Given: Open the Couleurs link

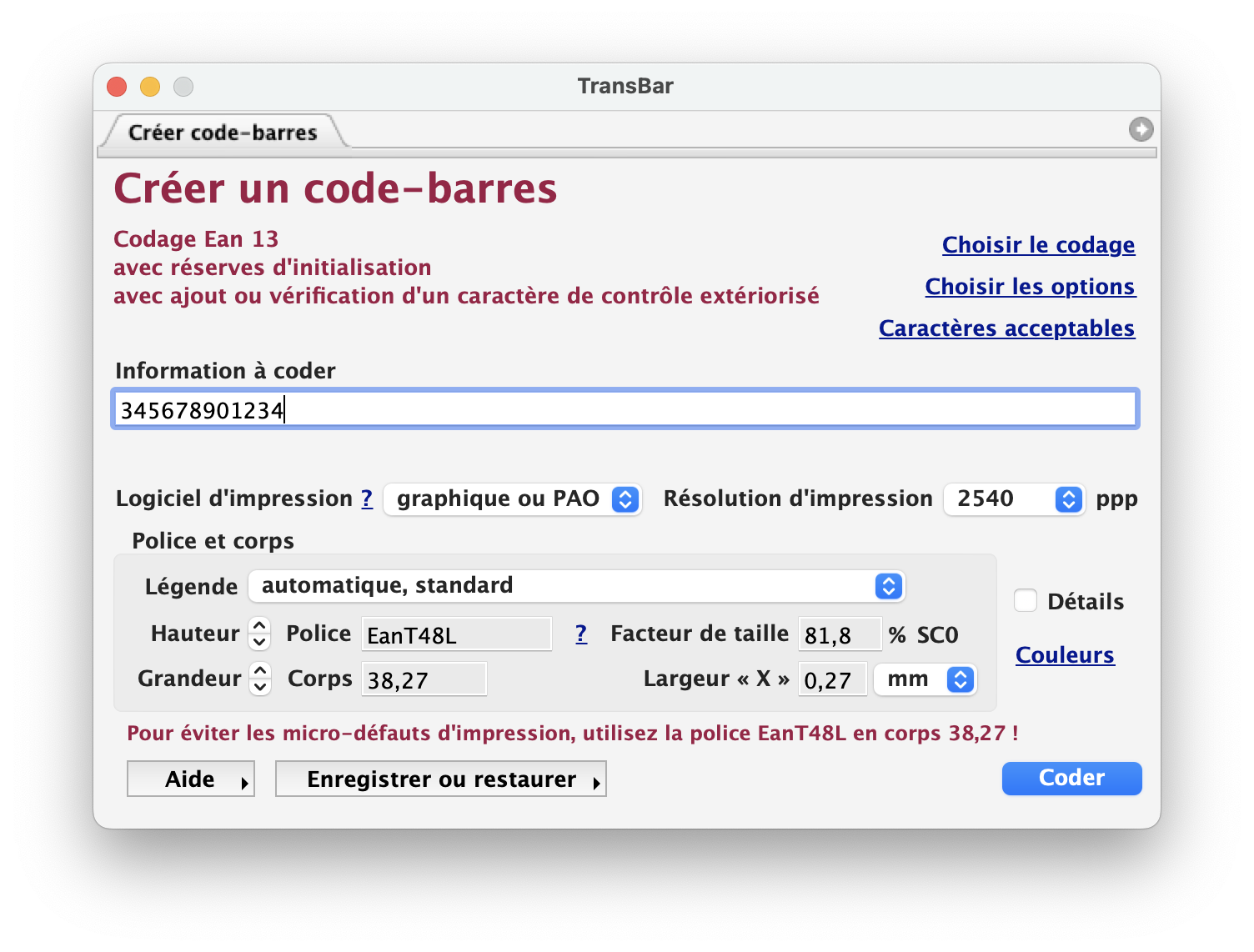Looking at the screenshot, I should (1065, 655).
